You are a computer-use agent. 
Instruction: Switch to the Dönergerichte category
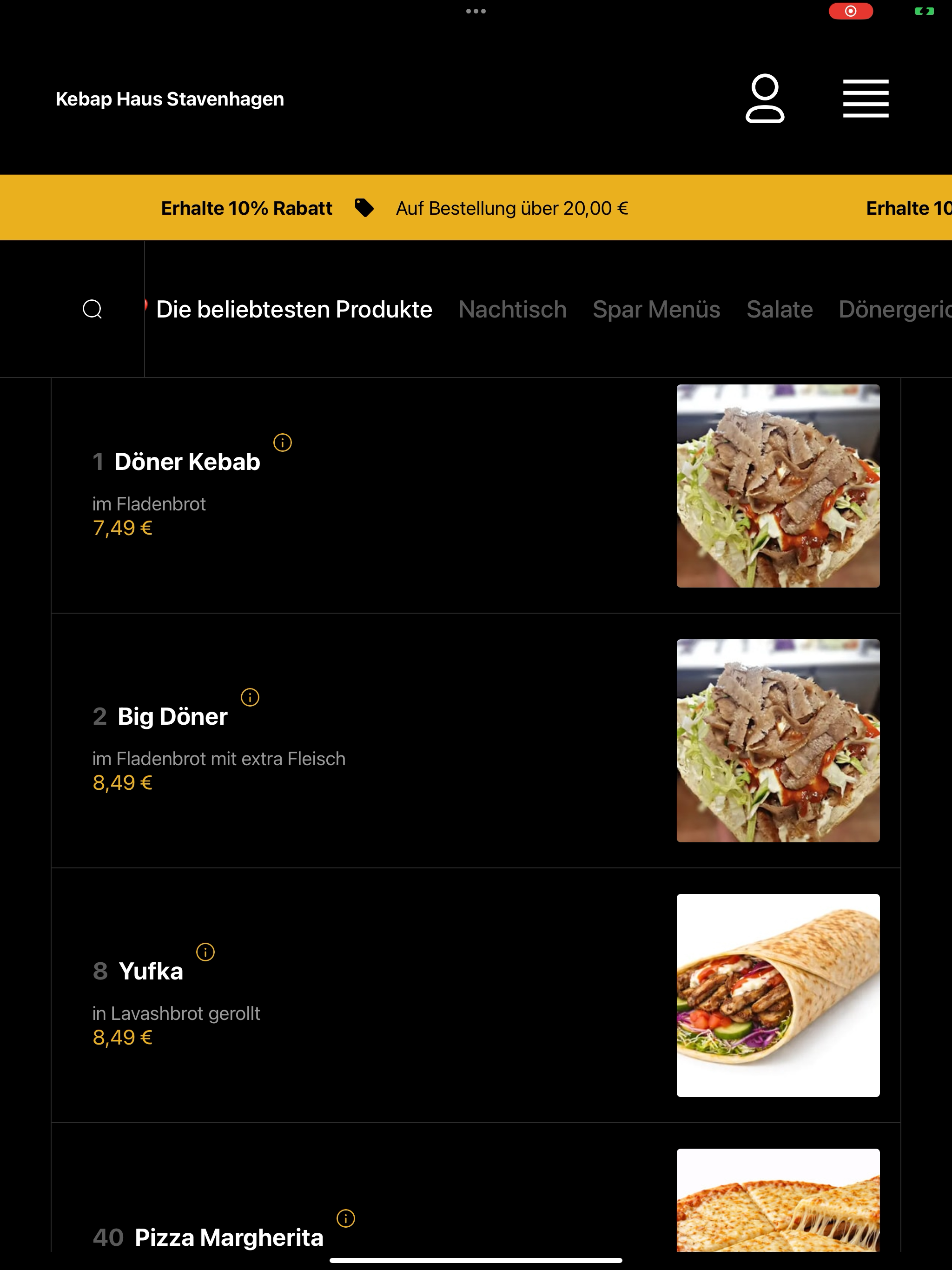coord(895,309)
